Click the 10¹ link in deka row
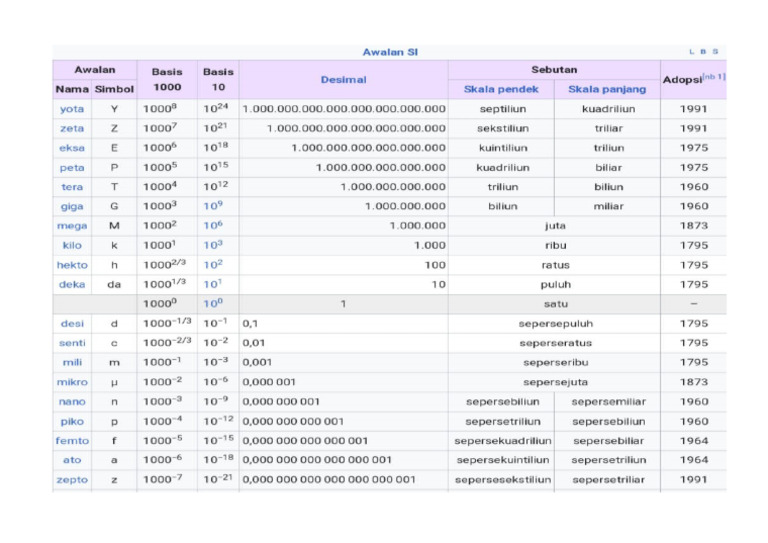The width and height of the screenshot is (768, 543). click(x=213, y=284)
